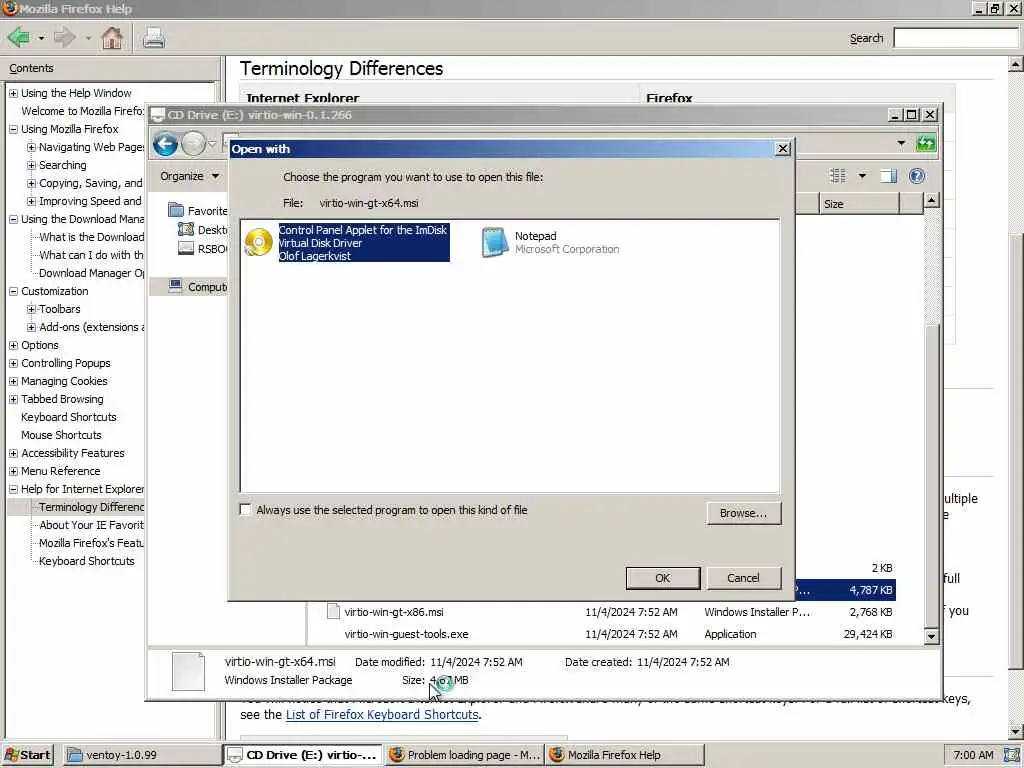Switch to Problem loading page Firefox taskbar item
The width and height of the screenshot is (1024, 768).
(x=465, y=755)
